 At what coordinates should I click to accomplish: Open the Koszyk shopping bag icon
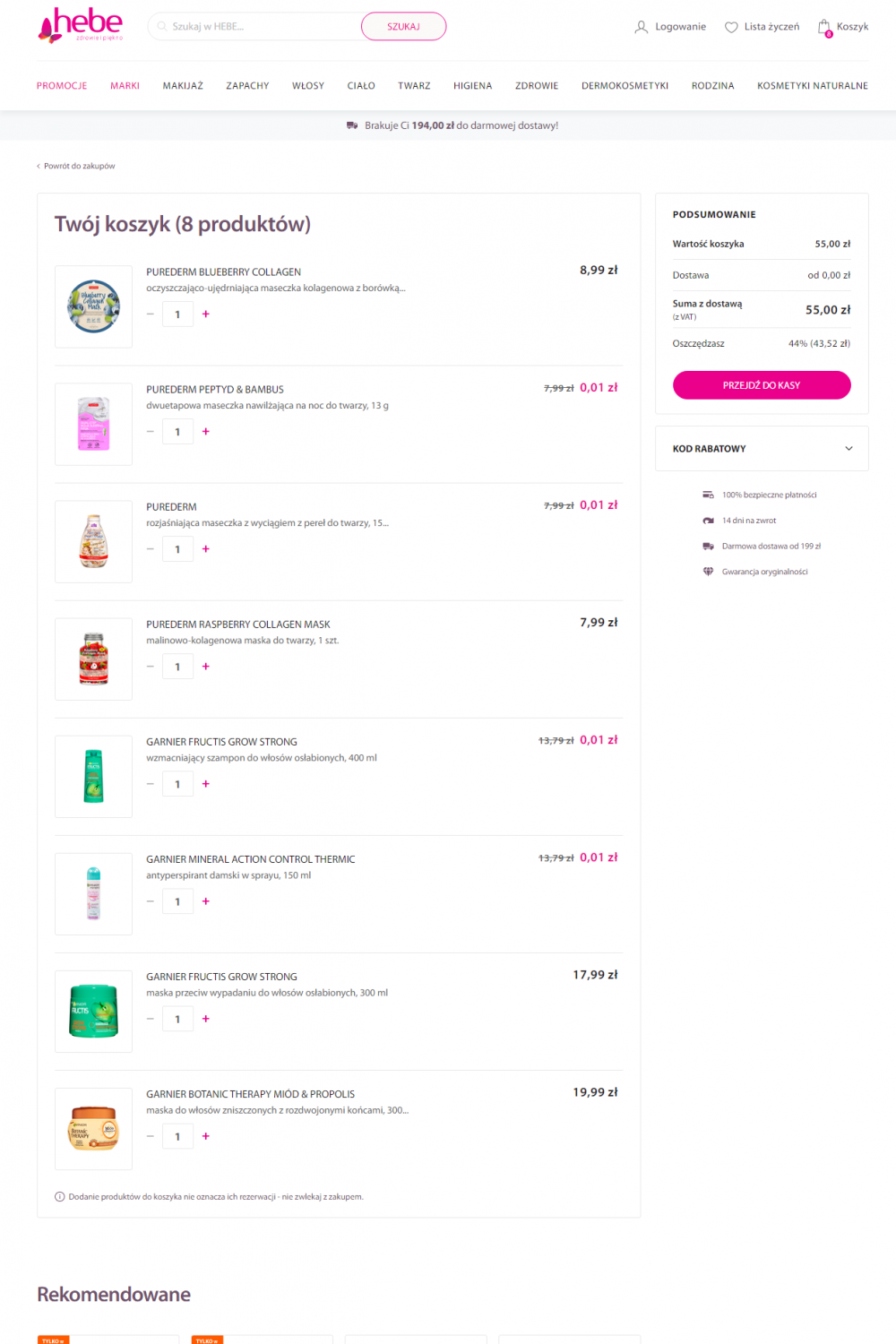[x=824, y=28]
